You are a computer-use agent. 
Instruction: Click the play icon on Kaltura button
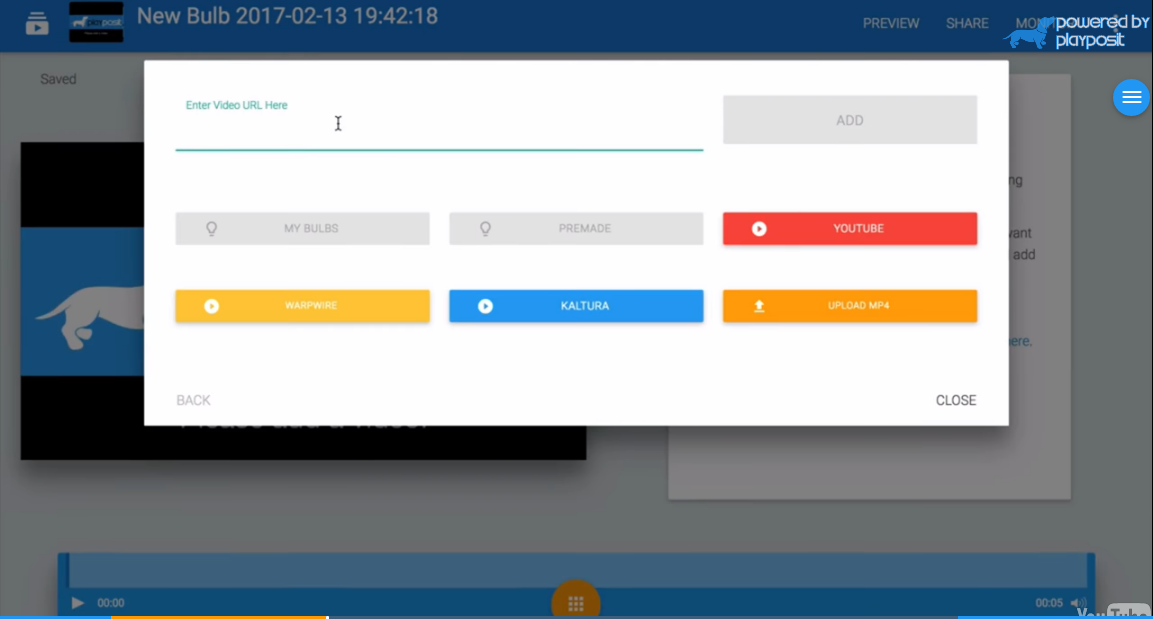click(x=485, y=306)
